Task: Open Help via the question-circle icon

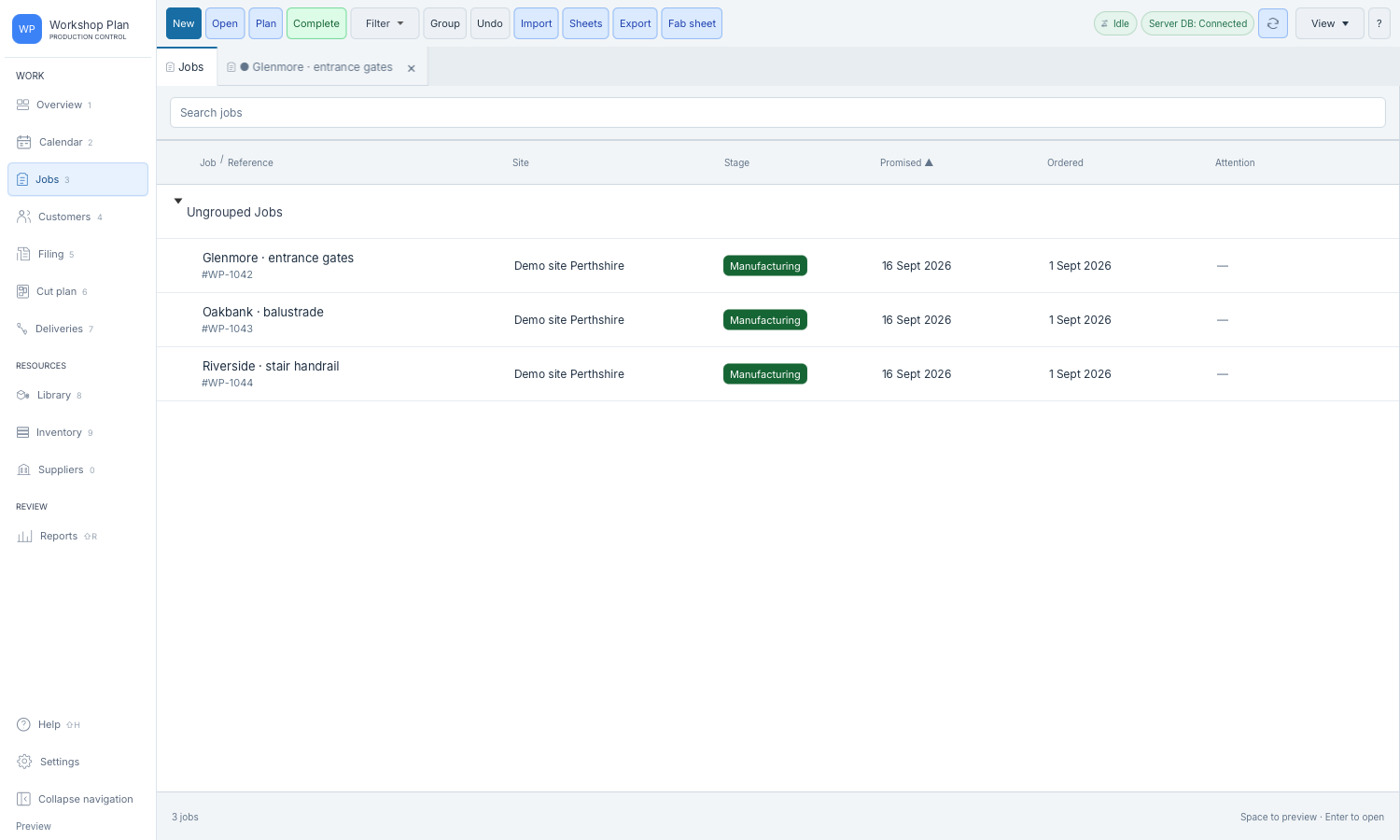Action: point(24,725)
